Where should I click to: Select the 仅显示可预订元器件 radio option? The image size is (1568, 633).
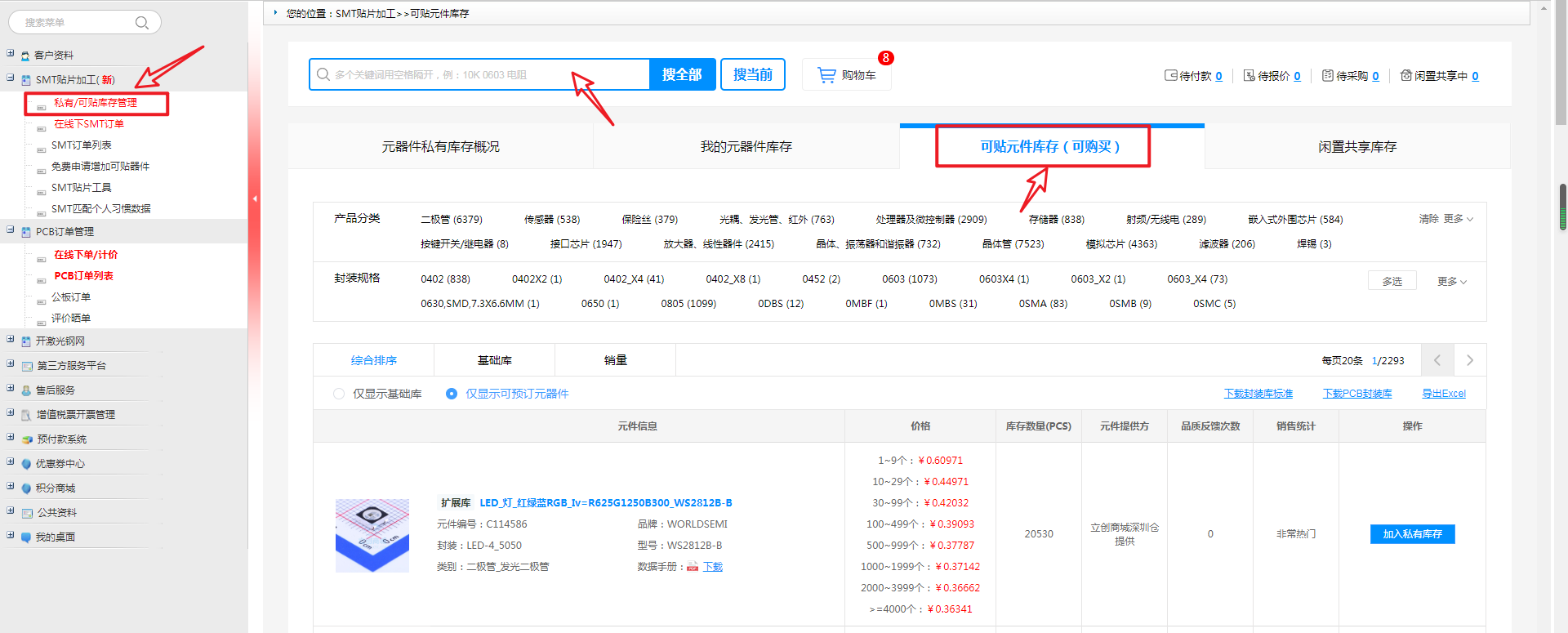452,394
